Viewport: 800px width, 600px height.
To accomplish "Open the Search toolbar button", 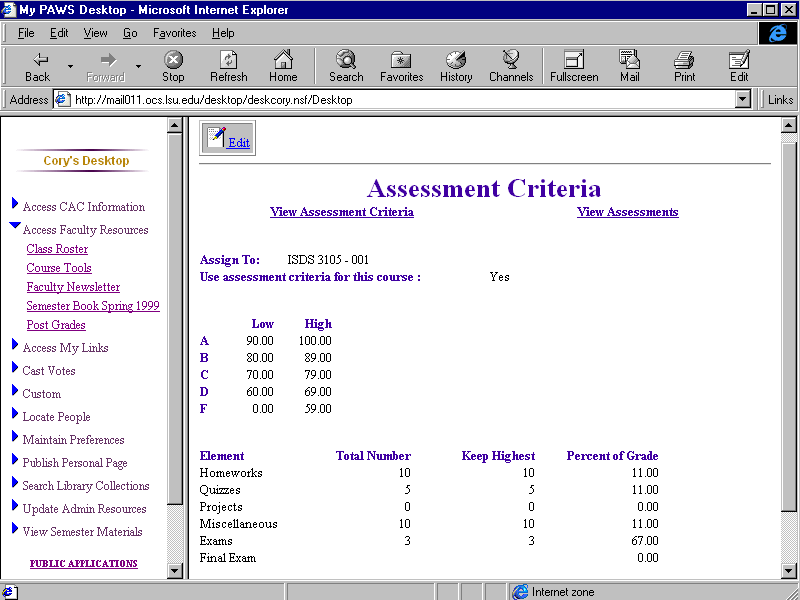I will (x=346, y=67).
